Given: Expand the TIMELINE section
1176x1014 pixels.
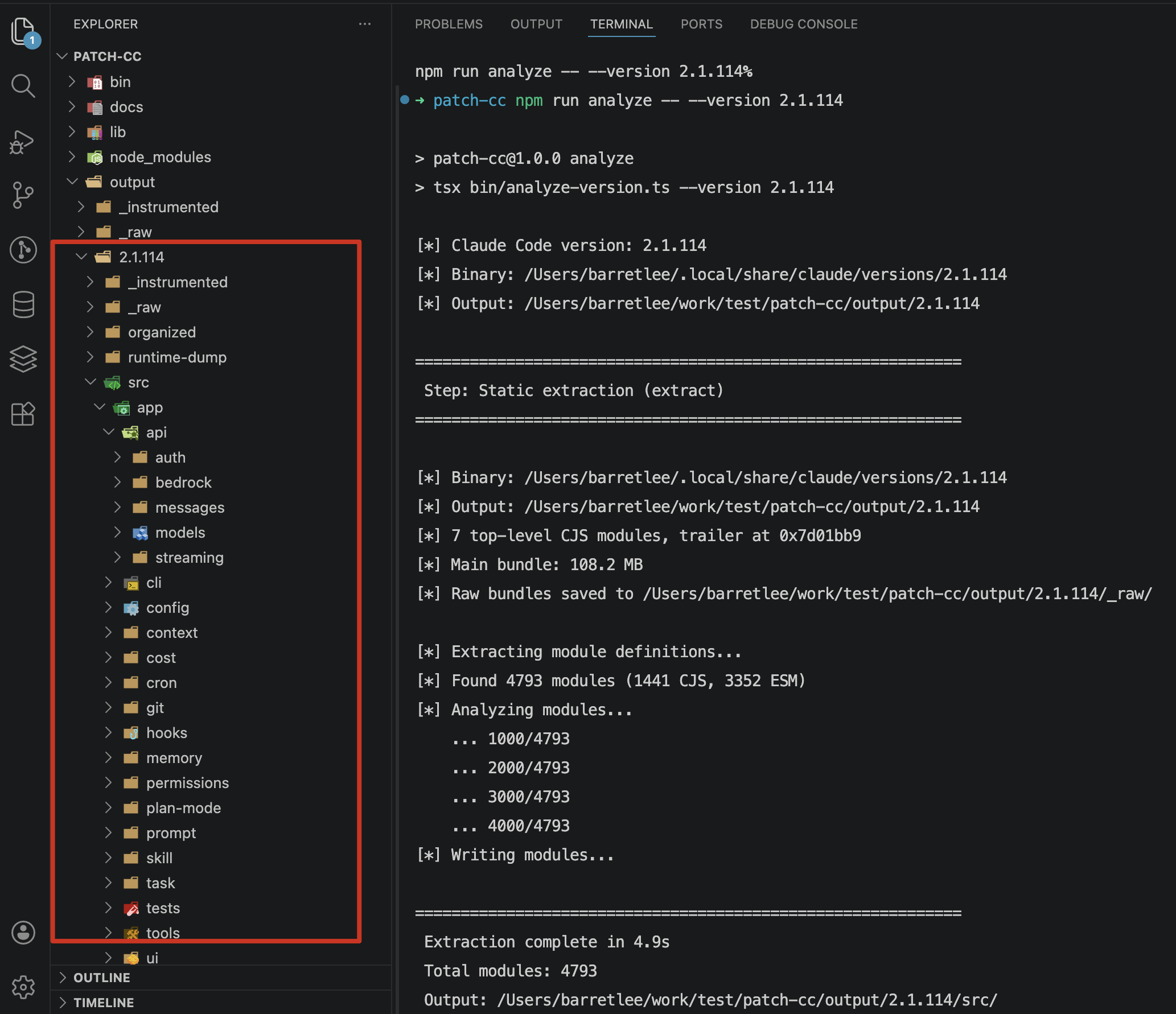Looking at the screenshot, I should click(x=103, y=1003).
